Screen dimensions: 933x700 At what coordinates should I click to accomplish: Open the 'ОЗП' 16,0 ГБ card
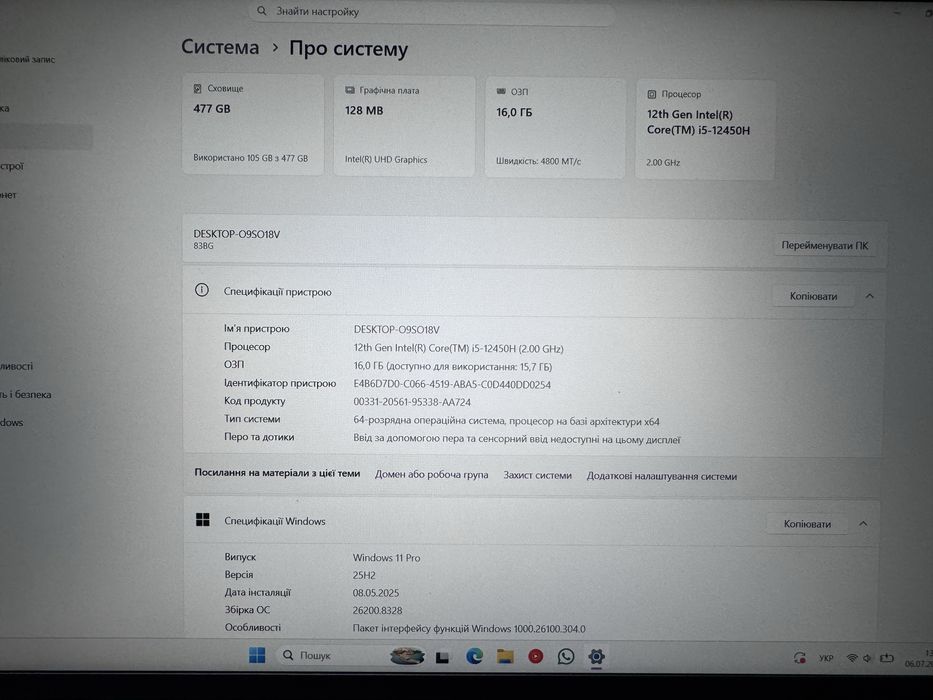pos(555,127)
